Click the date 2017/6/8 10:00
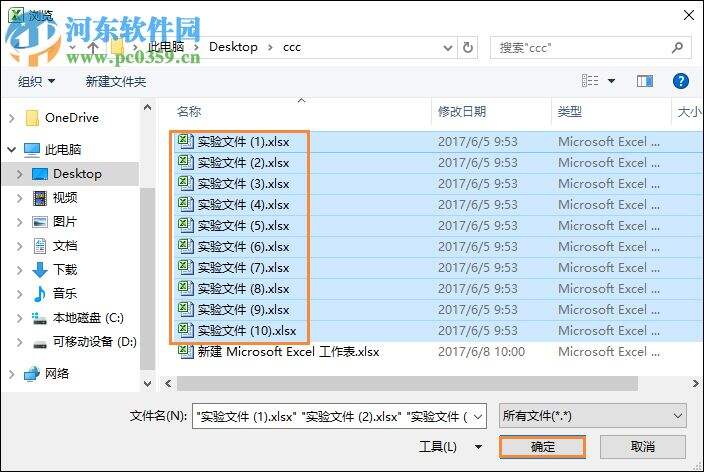 pyautogui.click(x=481, y=352)
